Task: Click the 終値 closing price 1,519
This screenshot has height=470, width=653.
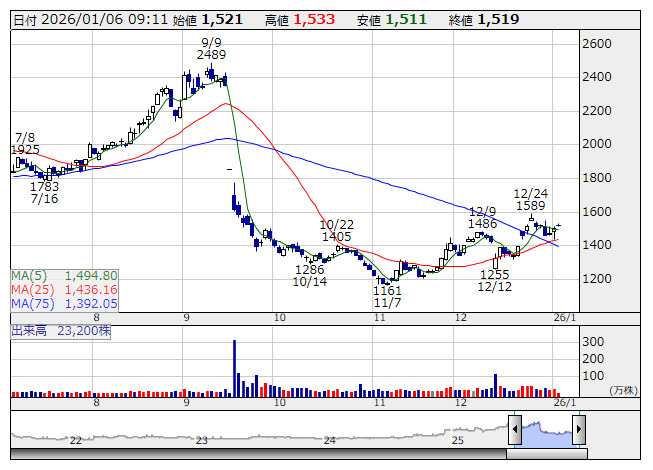Action: click(497, 19)
